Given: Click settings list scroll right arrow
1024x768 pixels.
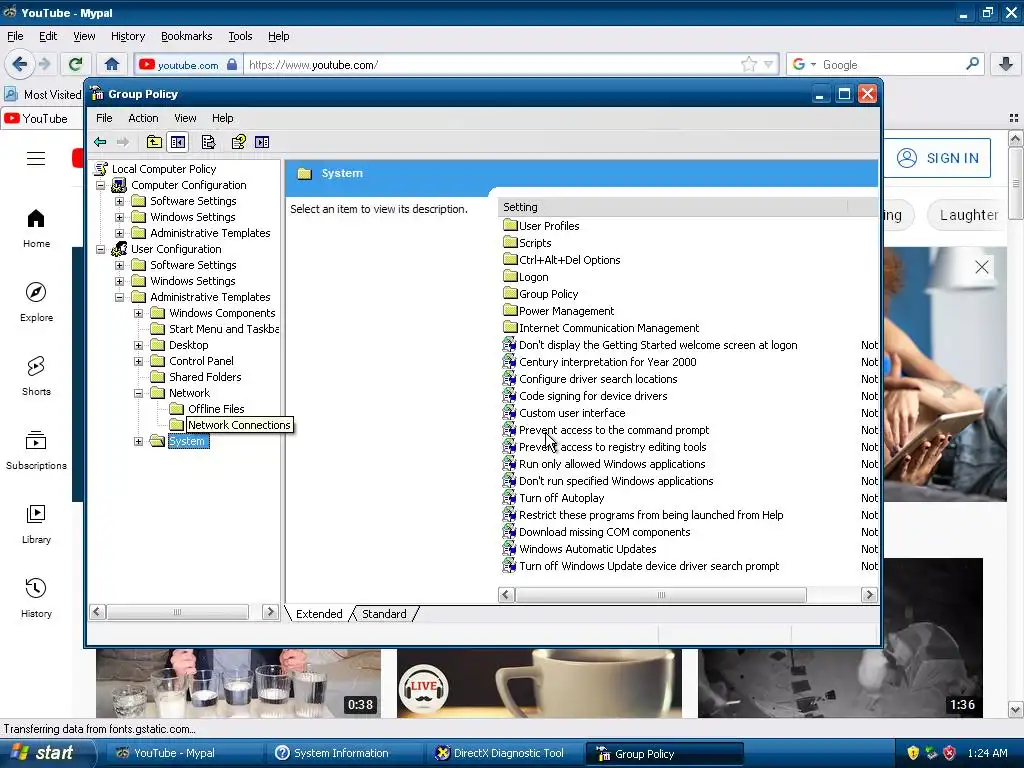Looking at the screenshot, I should (x=869, y=595).
